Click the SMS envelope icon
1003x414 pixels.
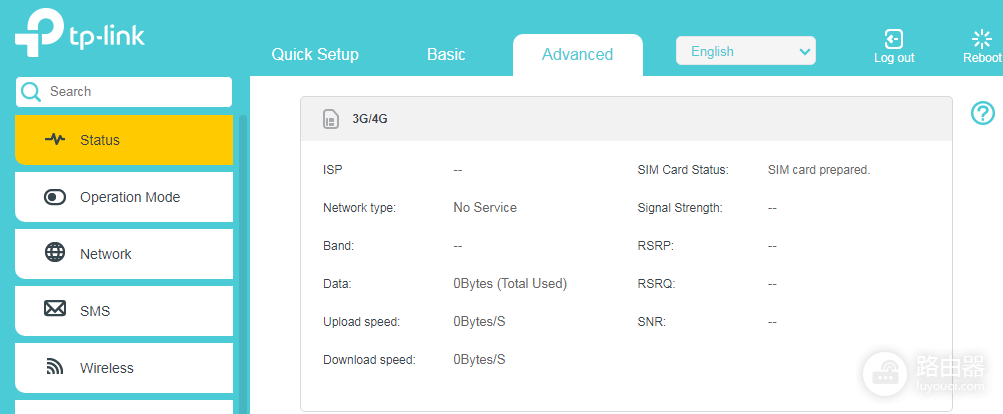pos(55,309)
